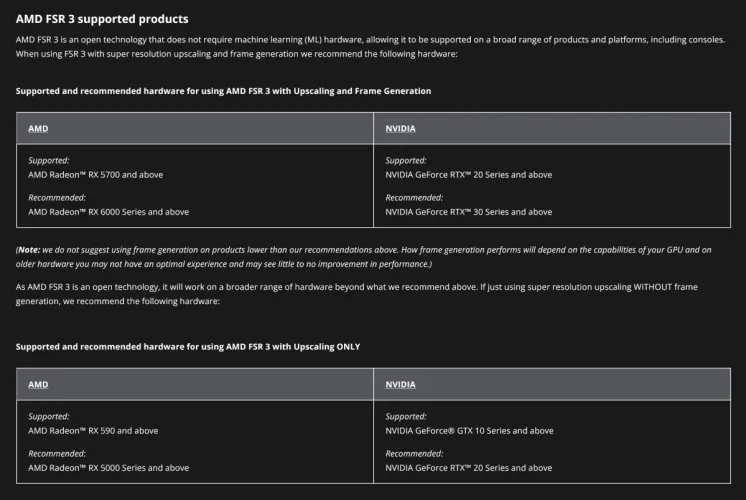
Task: Click paragraph starting "As AMD FSR 3 is an open technology"
Action: pos(364,294)
